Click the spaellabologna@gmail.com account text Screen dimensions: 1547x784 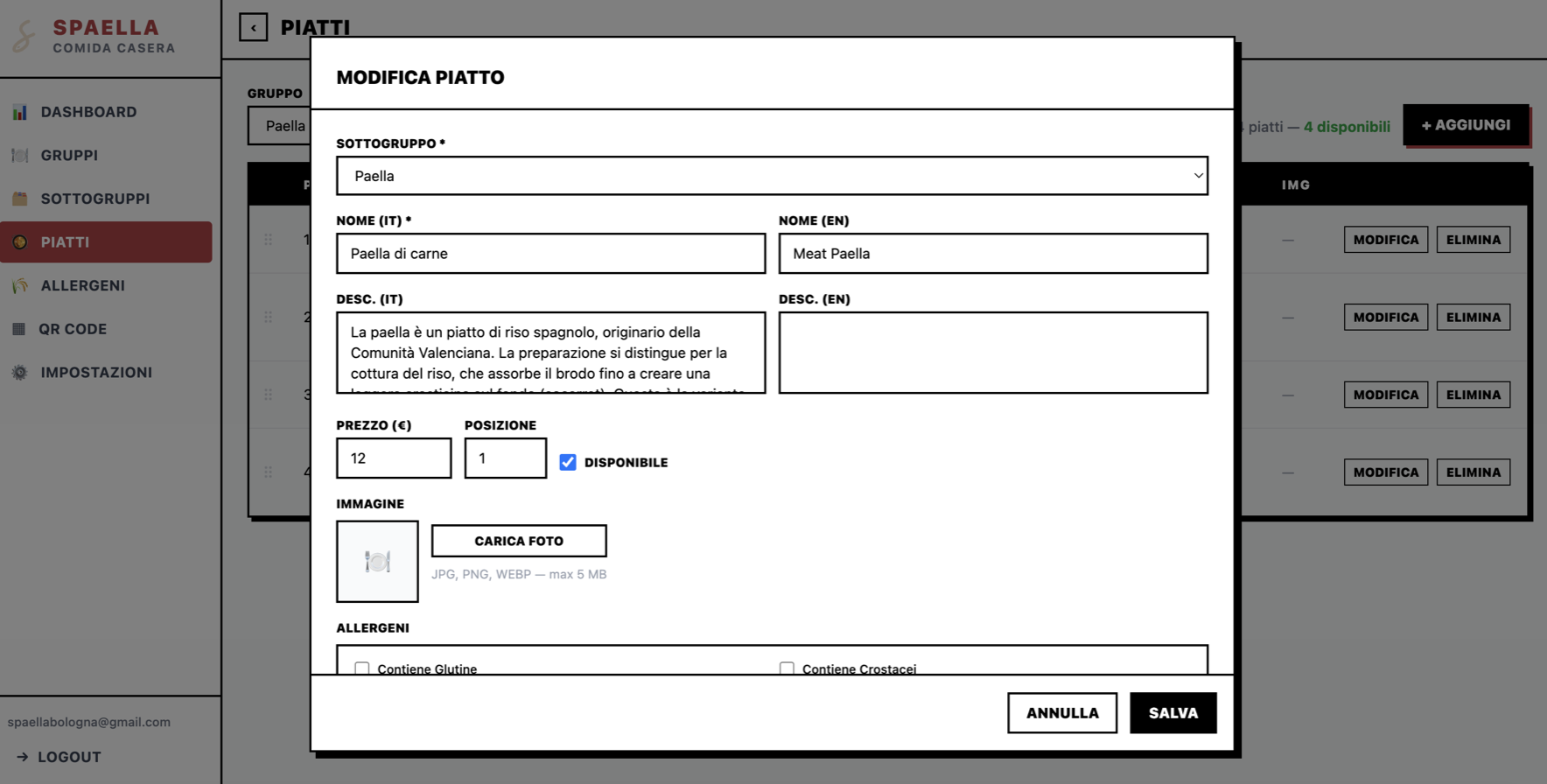[89, 722]
